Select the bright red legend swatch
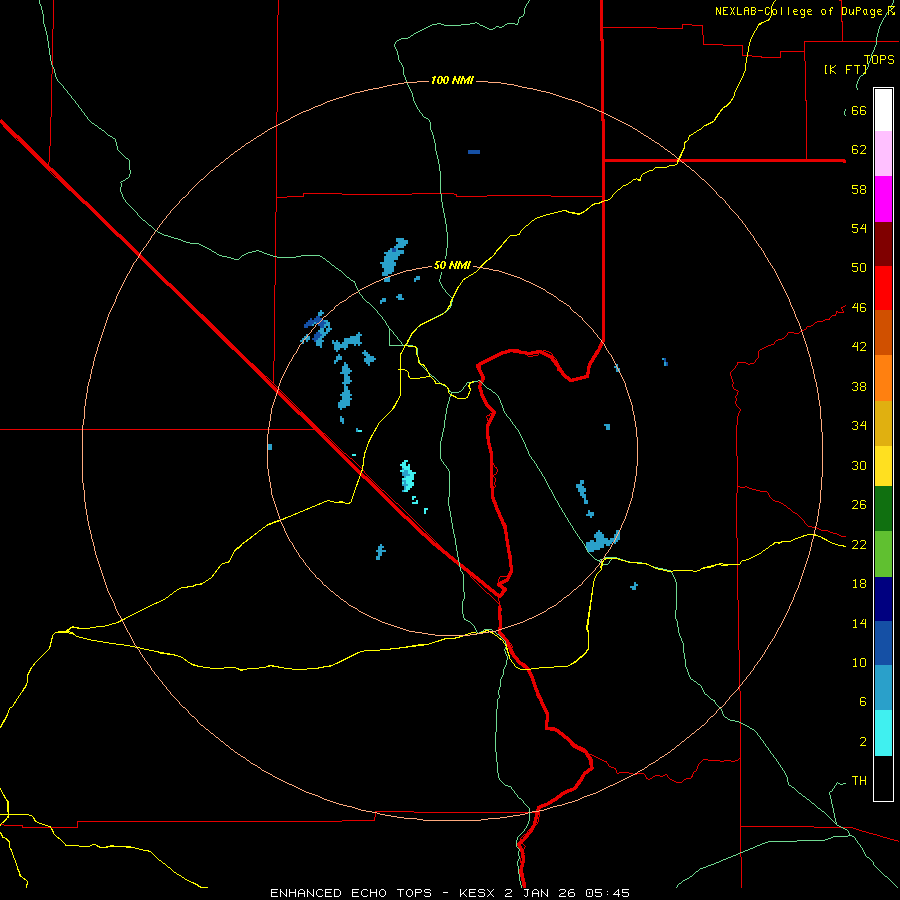 [883, 288]
